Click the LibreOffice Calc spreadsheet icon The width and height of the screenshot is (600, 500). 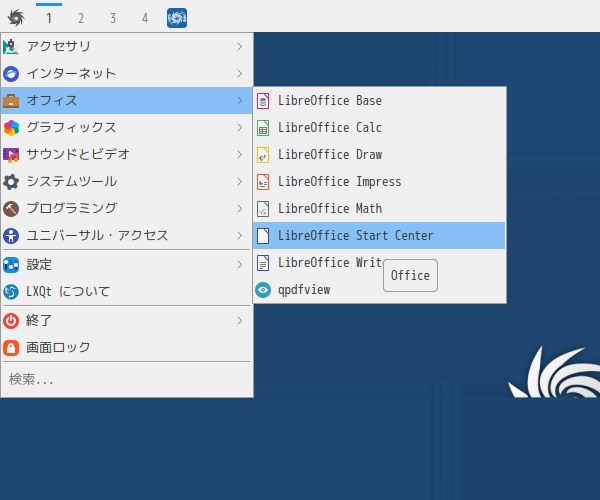coord(263,128)
